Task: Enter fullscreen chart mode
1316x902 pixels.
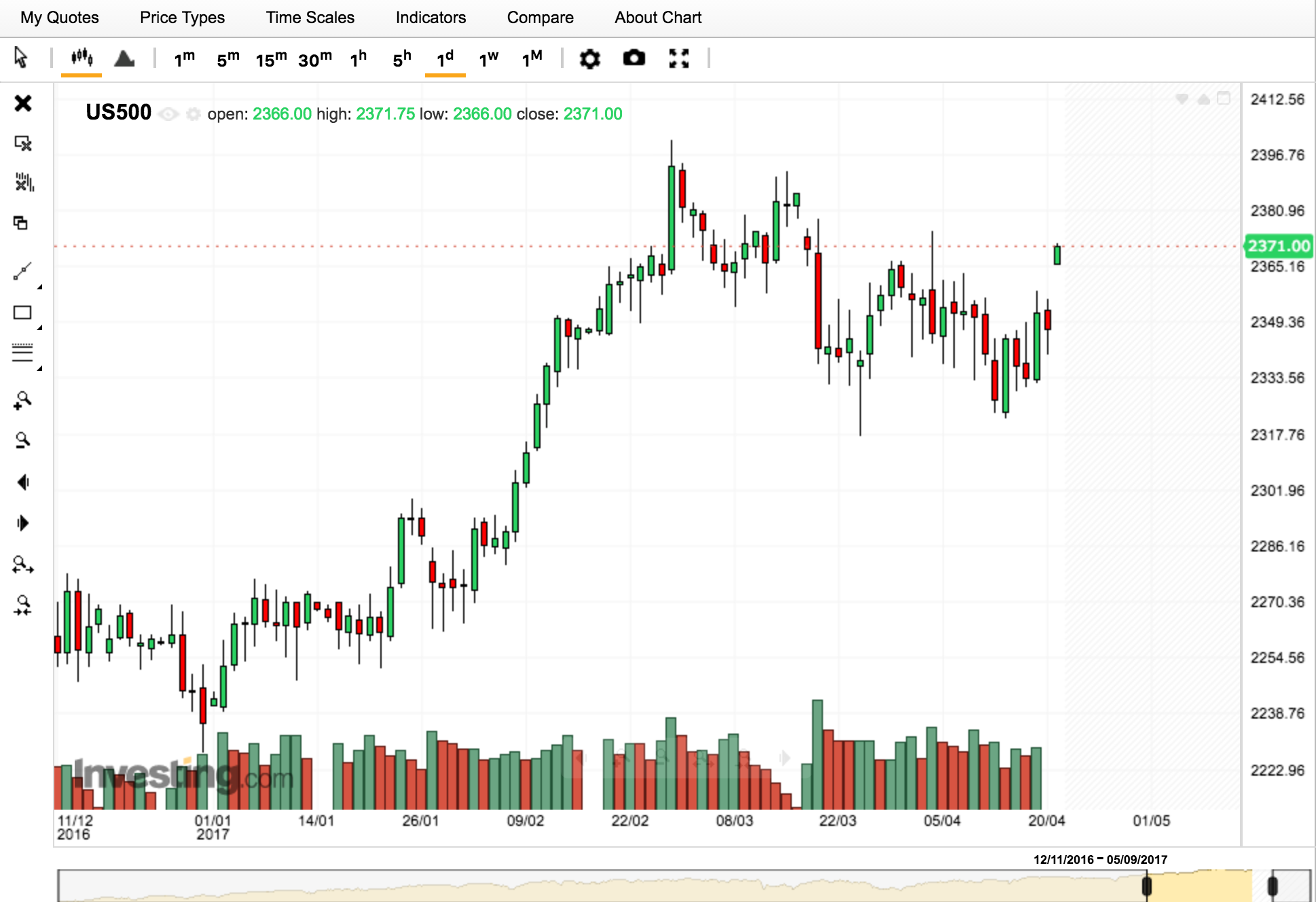Action: point(679,58)
